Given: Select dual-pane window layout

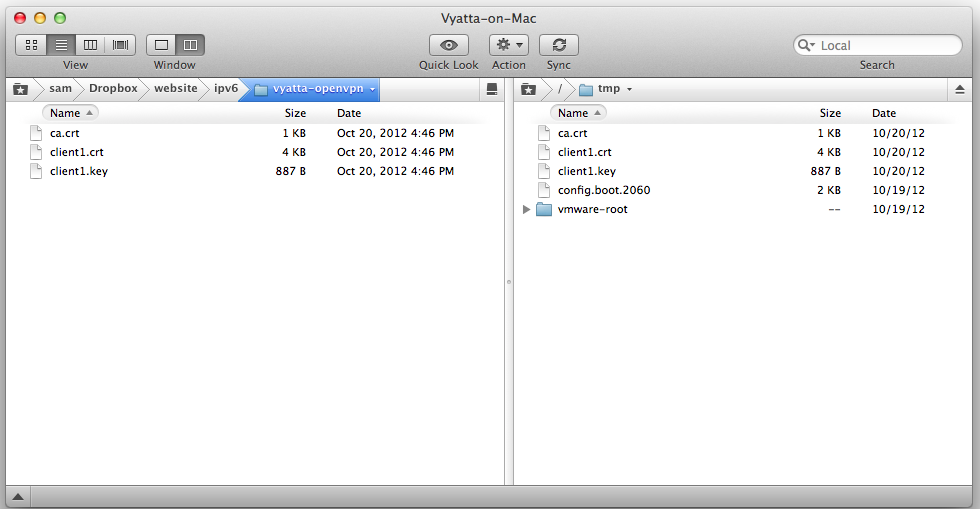Looking at the screenshot, I should pyautogui.click(x=191, y=45).
